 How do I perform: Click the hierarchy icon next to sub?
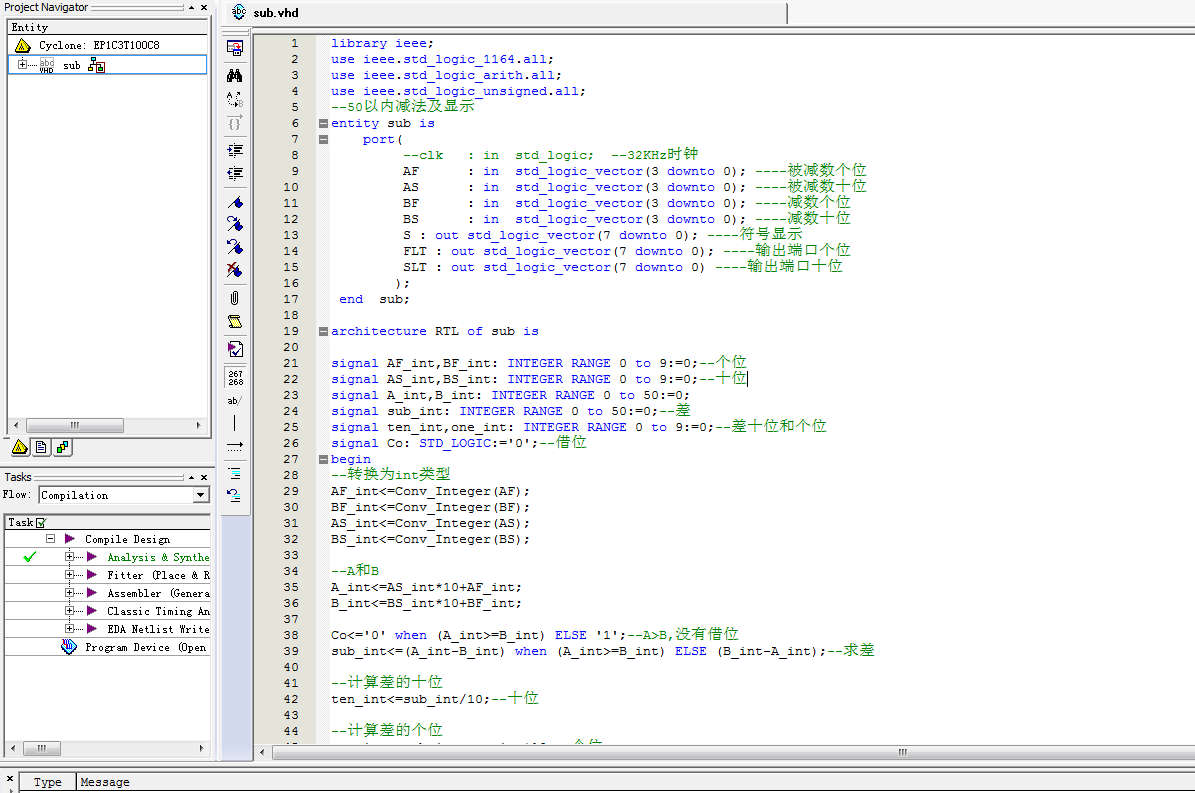click(x=96, y=66)
